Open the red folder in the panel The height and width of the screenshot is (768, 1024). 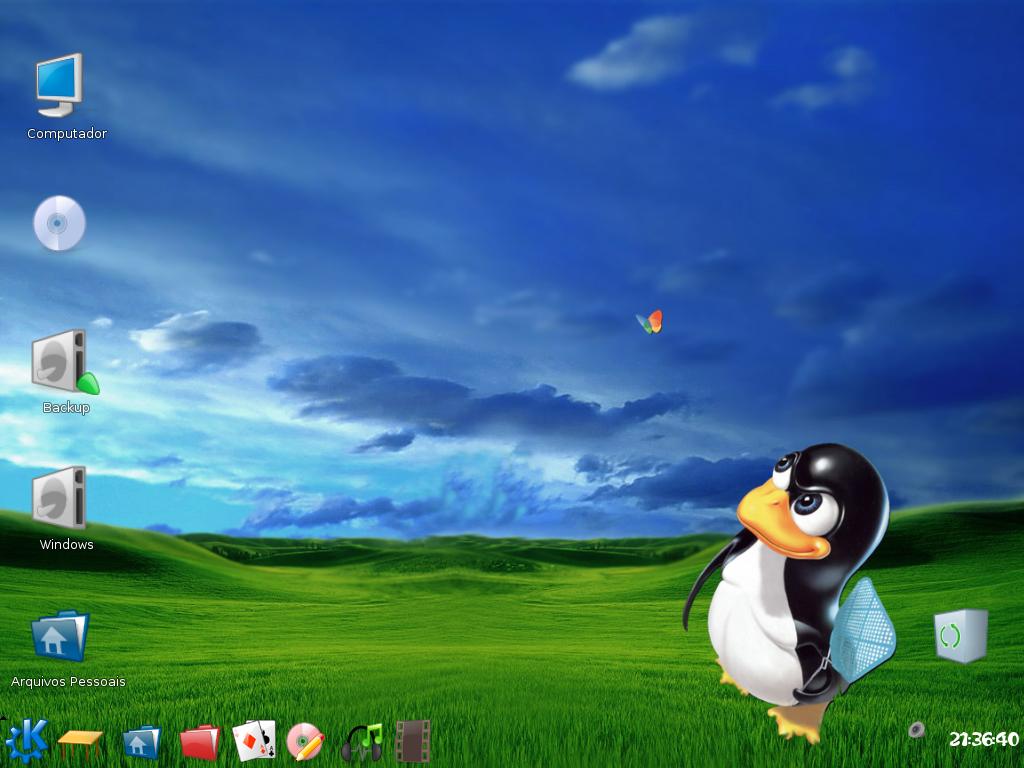pos(200,743)
